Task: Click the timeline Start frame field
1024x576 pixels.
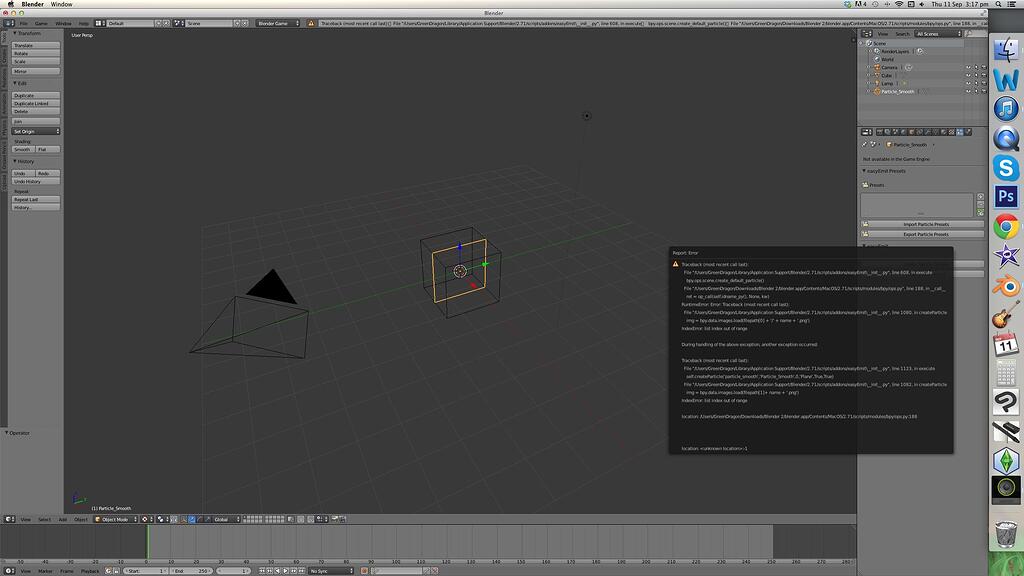Action: 145,571
